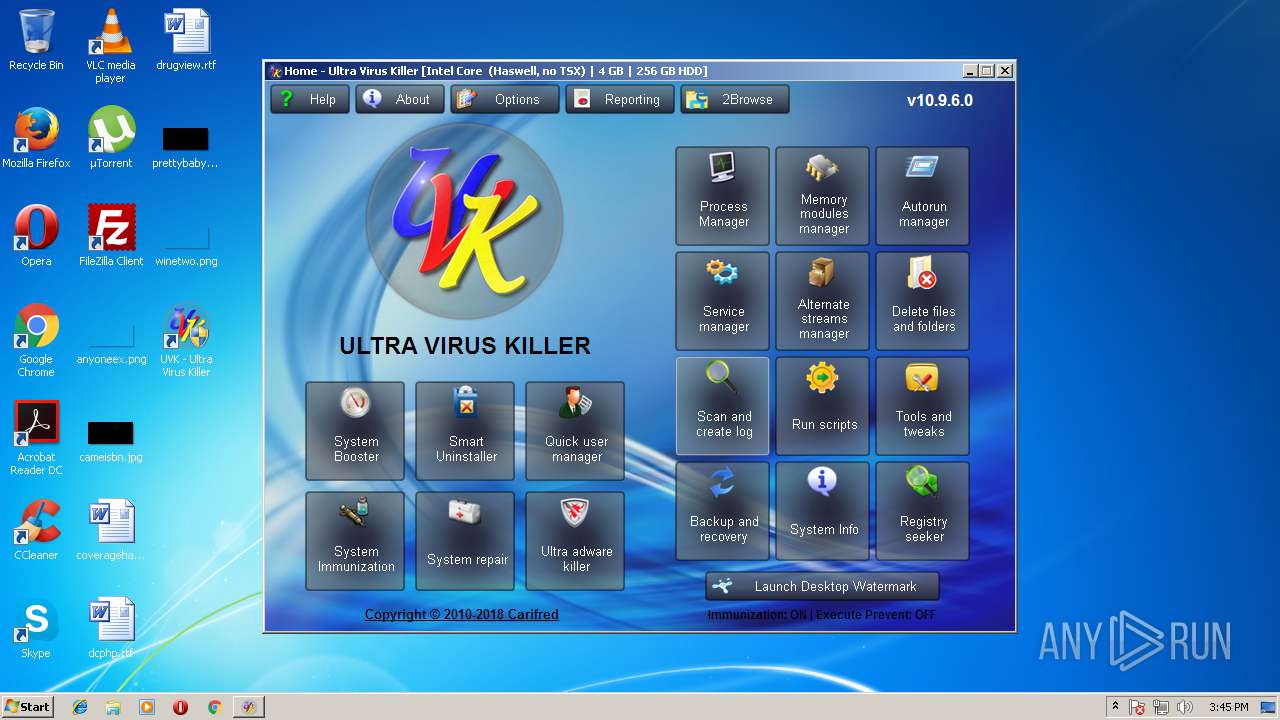Open Alternate streams manager
The image size is (1280, 720).
pyautogui.click(x=823, y=301)
